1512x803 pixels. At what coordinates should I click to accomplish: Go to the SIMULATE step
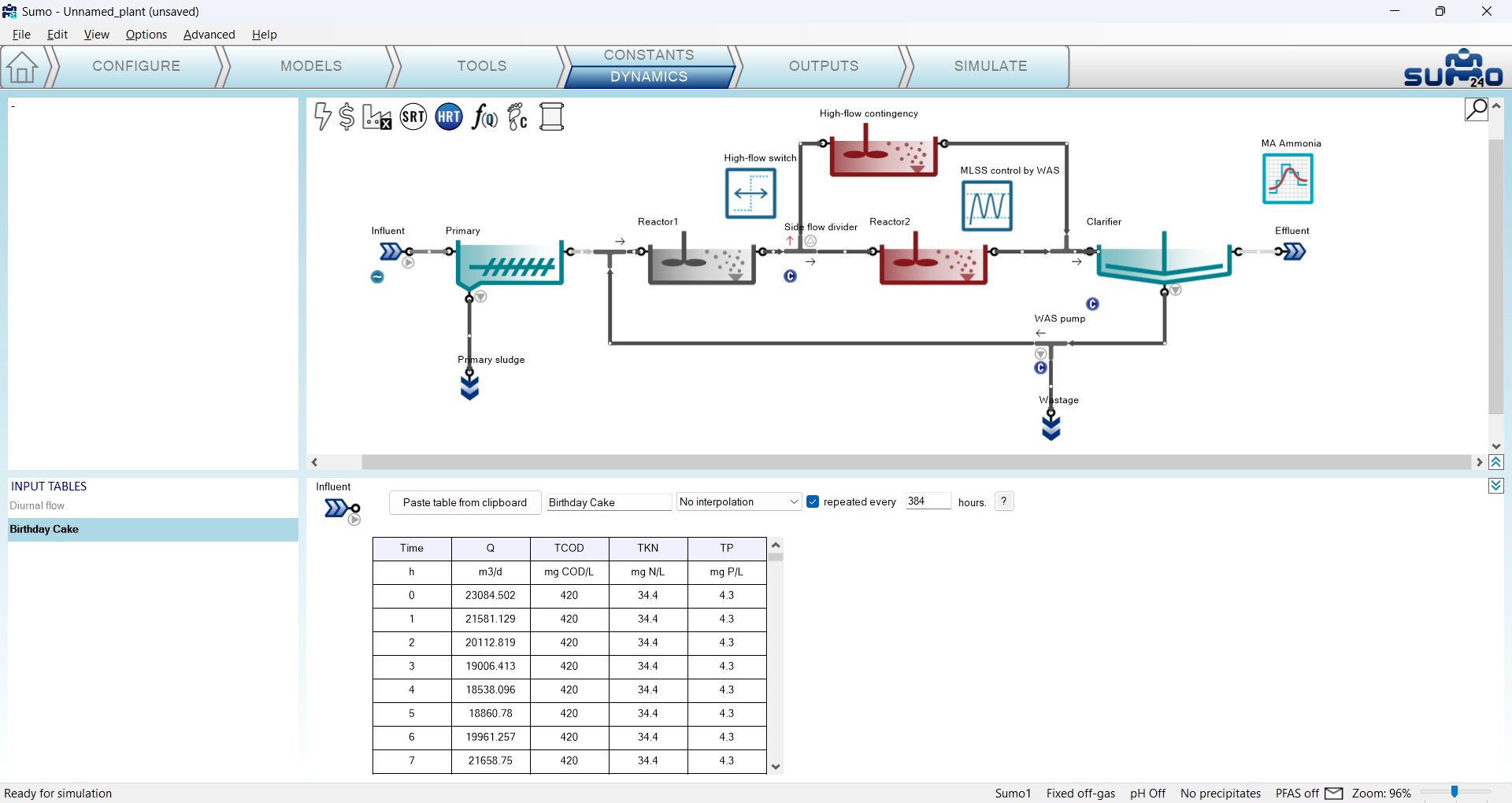click(x=991, y=66)
